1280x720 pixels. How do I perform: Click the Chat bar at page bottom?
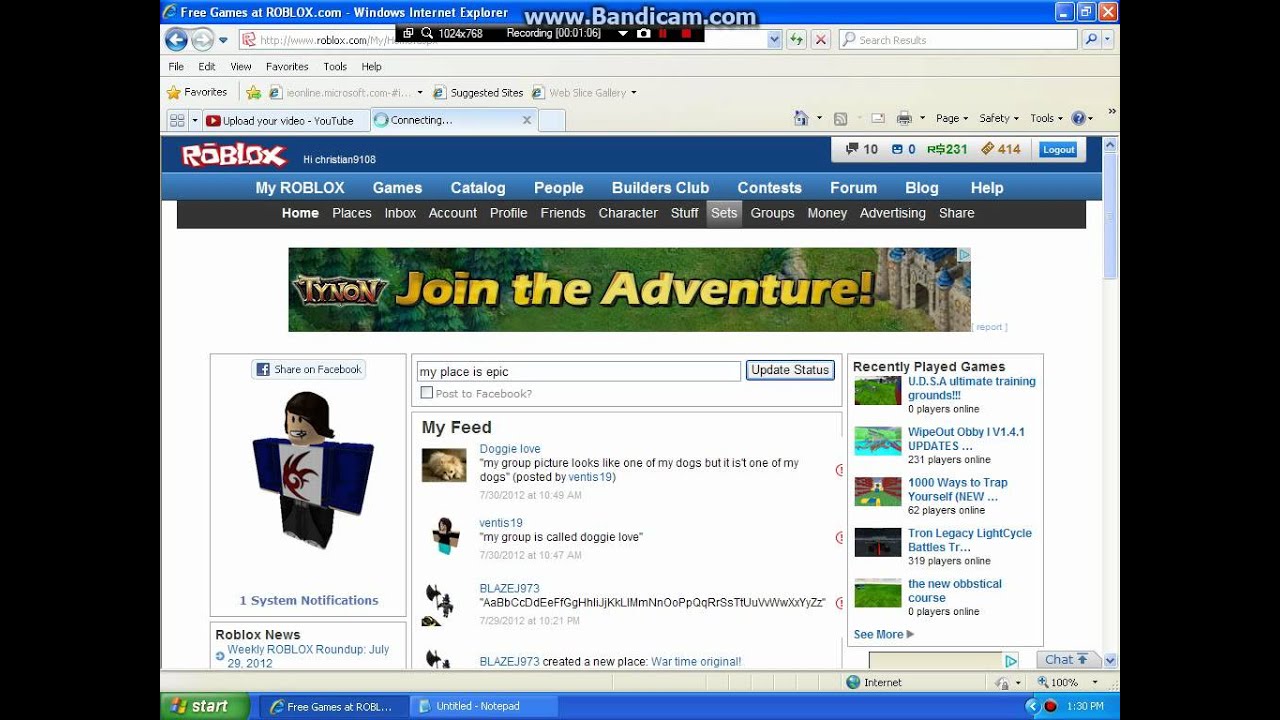click(1066, 660)
